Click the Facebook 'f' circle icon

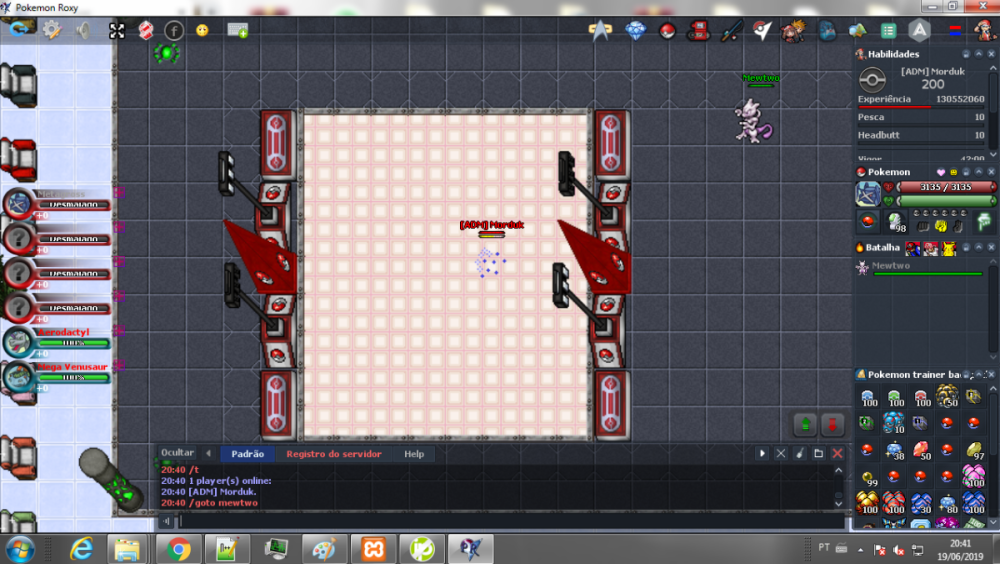pyautogui.click(x=174, y=31)
